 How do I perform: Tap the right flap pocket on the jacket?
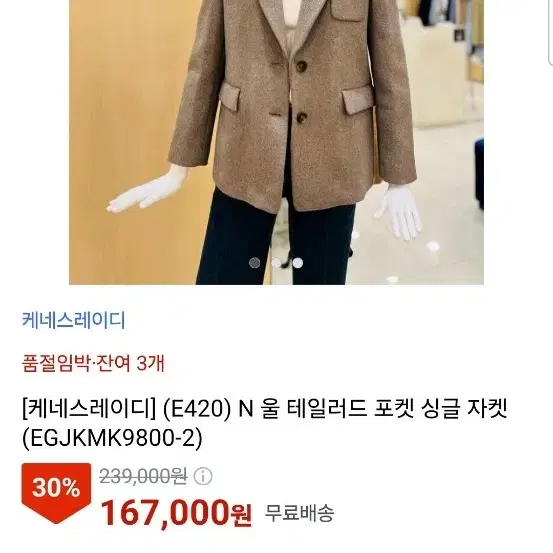(358, 100)
